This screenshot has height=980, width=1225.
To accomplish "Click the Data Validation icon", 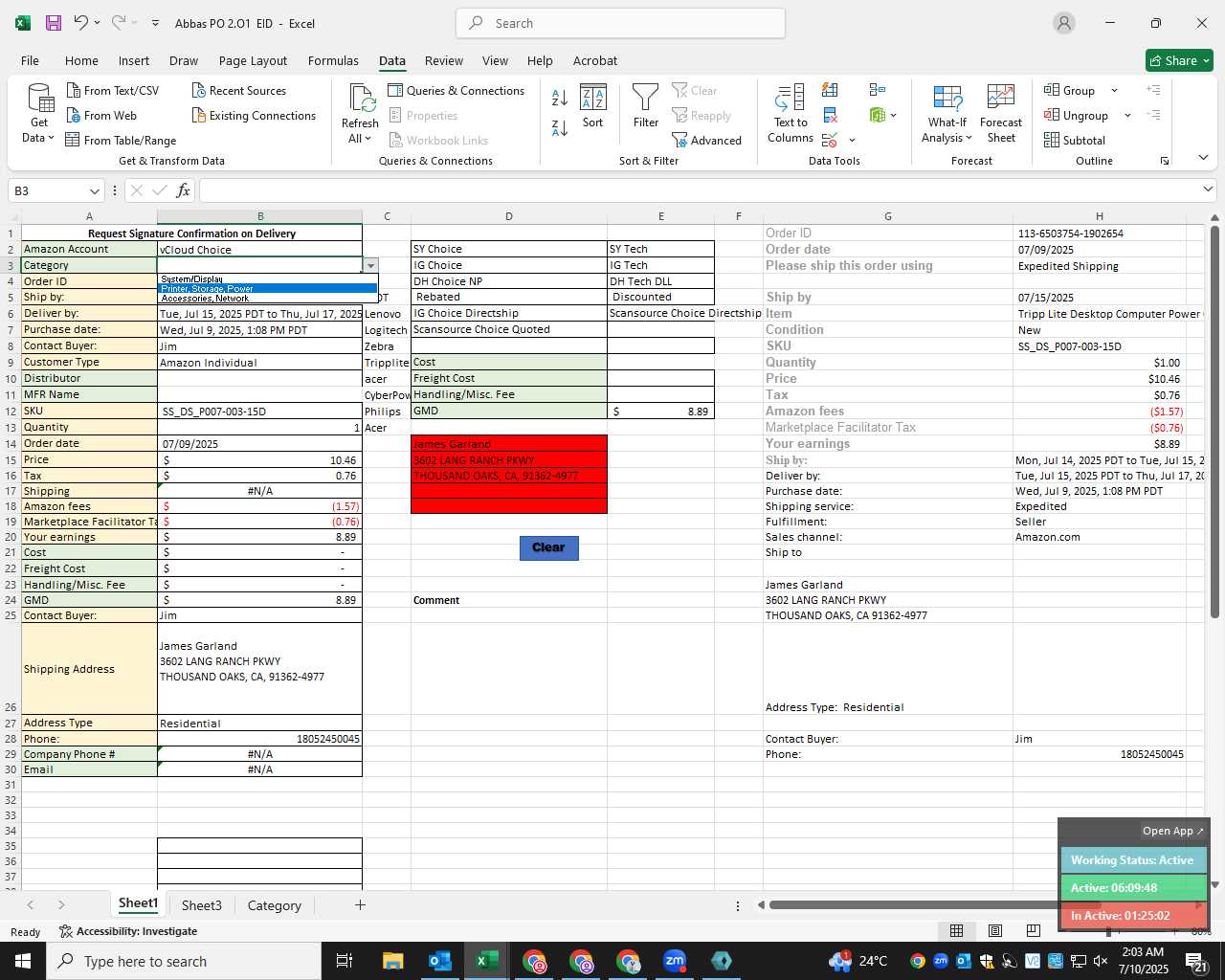I will 830,140.
